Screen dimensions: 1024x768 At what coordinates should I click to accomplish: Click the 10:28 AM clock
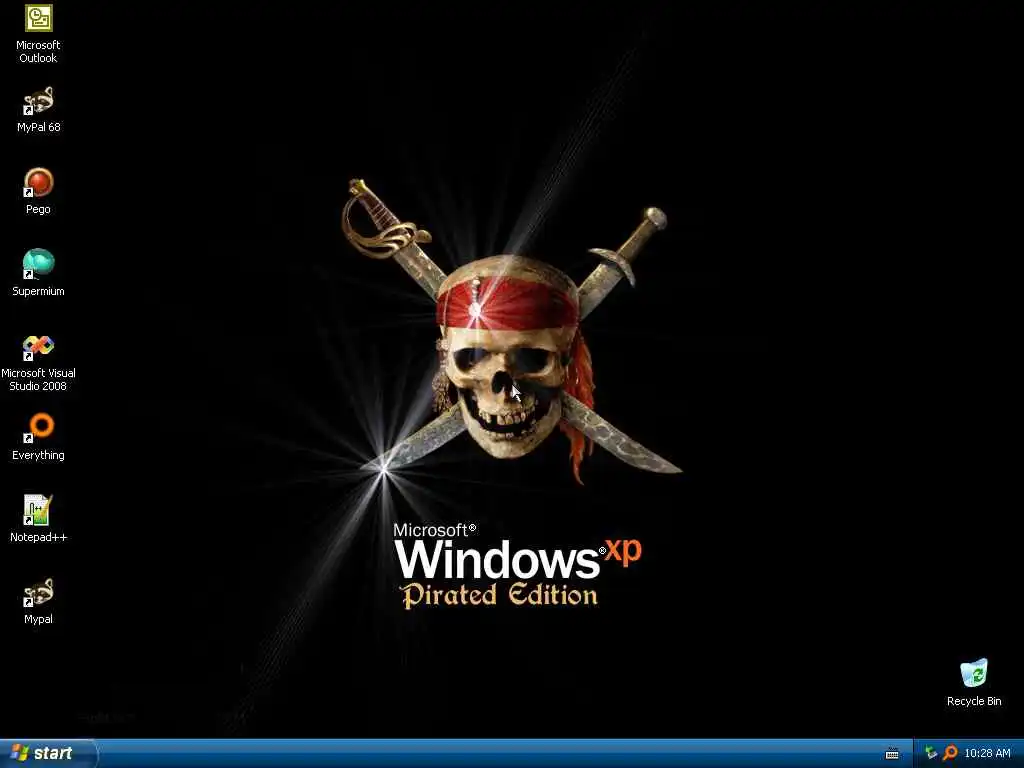(987, 753)
